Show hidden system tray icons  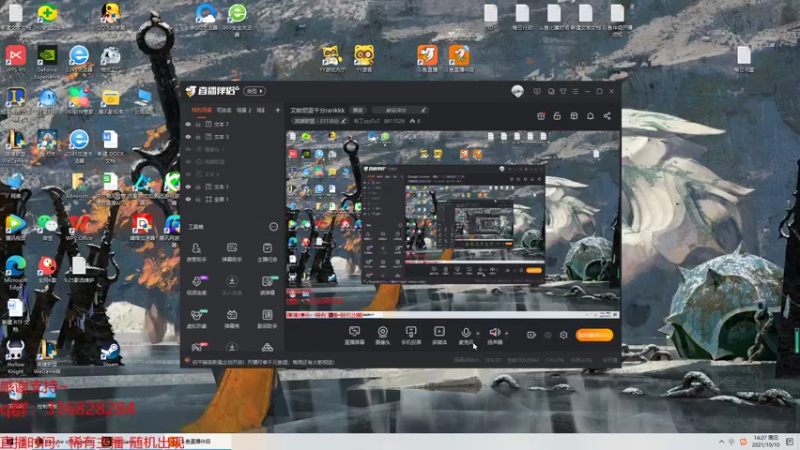[x=721, y=441]
